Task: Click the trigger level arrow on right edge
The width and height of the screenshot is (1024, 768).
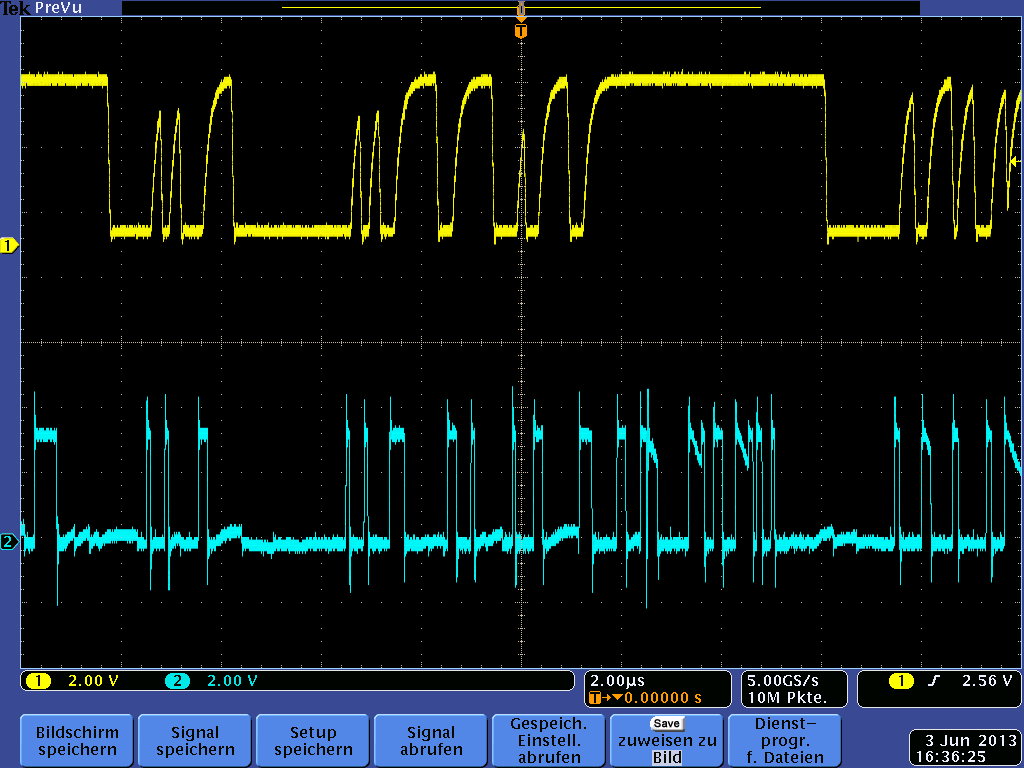Action: pos(1014,161)
